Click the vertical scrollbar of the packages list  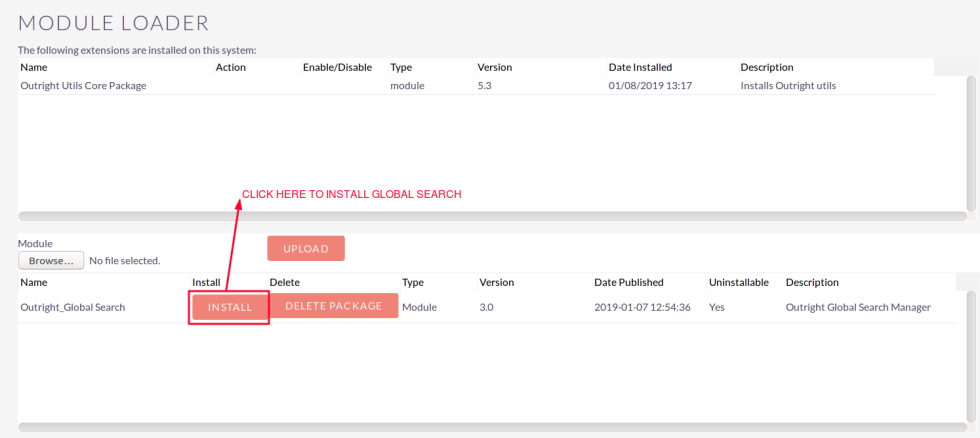[971, 356]
